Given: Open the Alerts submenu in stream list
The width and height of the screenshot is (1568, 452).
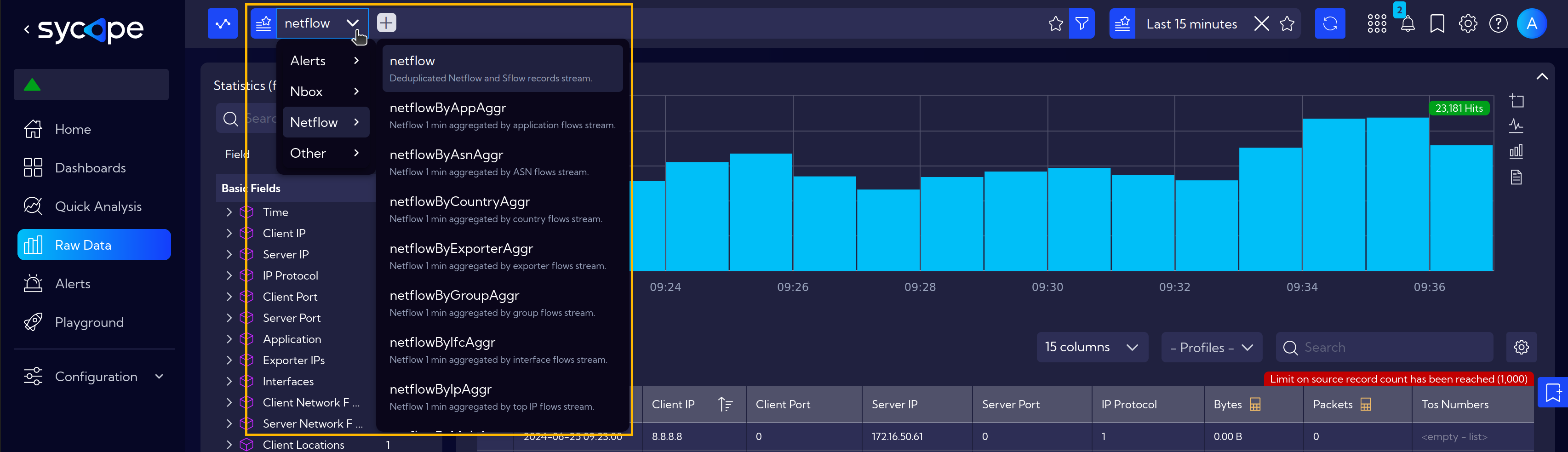Looking at the screenshot, I should [326, 61].
